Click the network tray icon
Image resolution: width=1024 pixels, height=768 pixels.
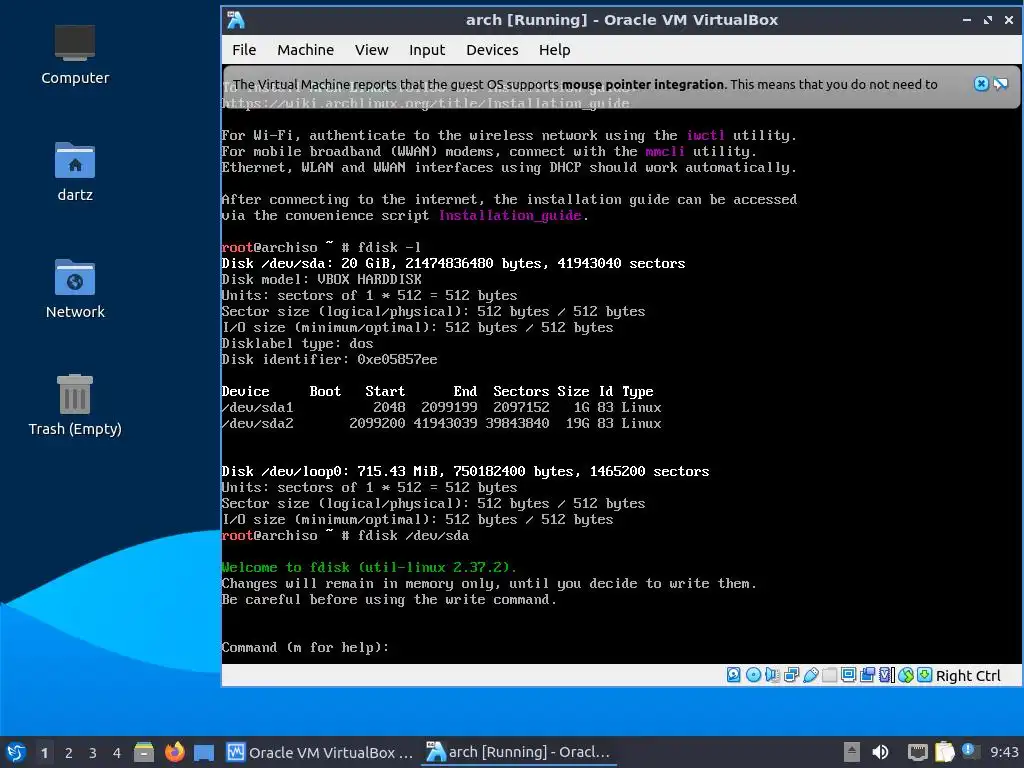918,752
